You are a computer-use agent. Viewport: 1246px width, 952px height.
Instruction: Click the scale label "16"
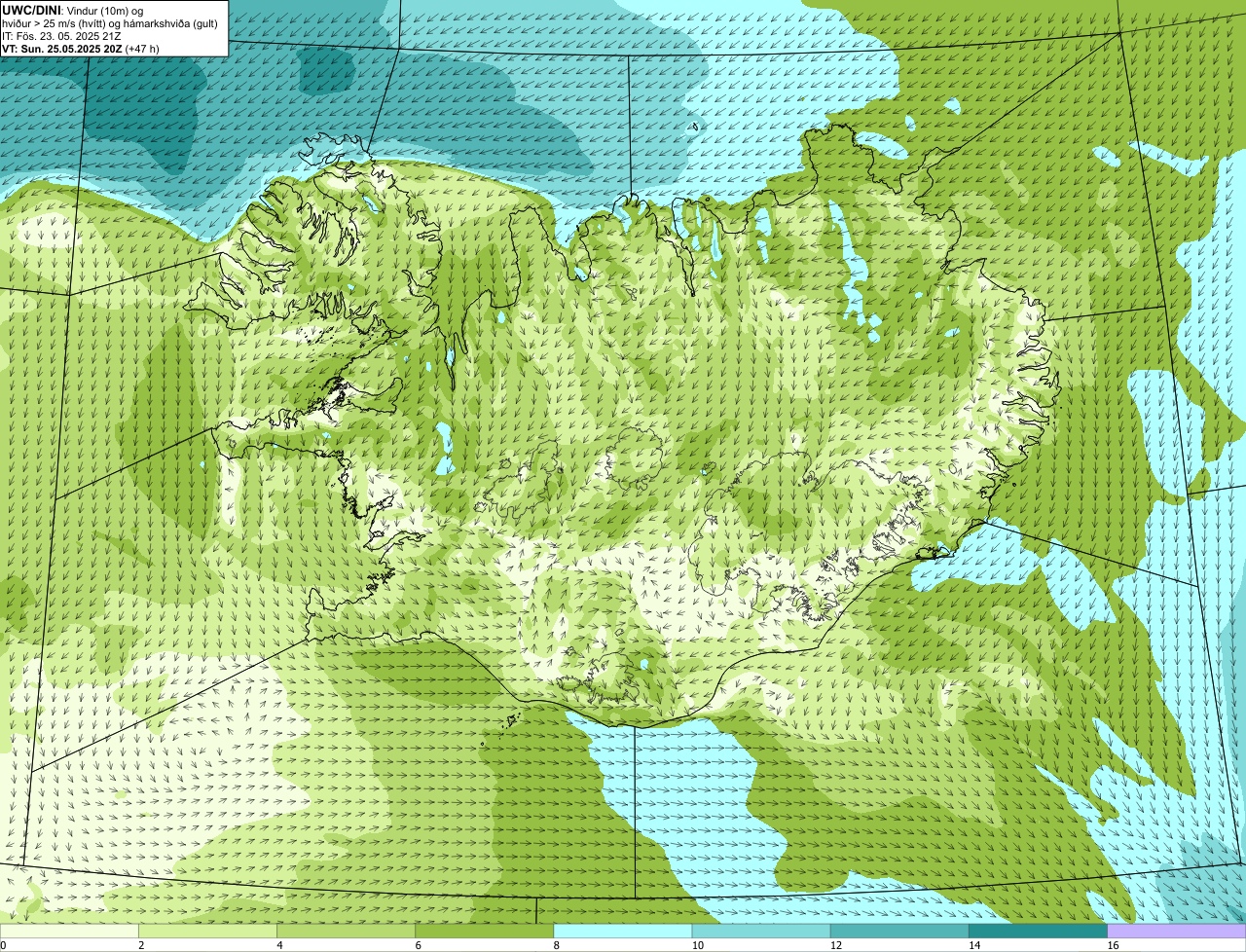[x=1113, y=945]
